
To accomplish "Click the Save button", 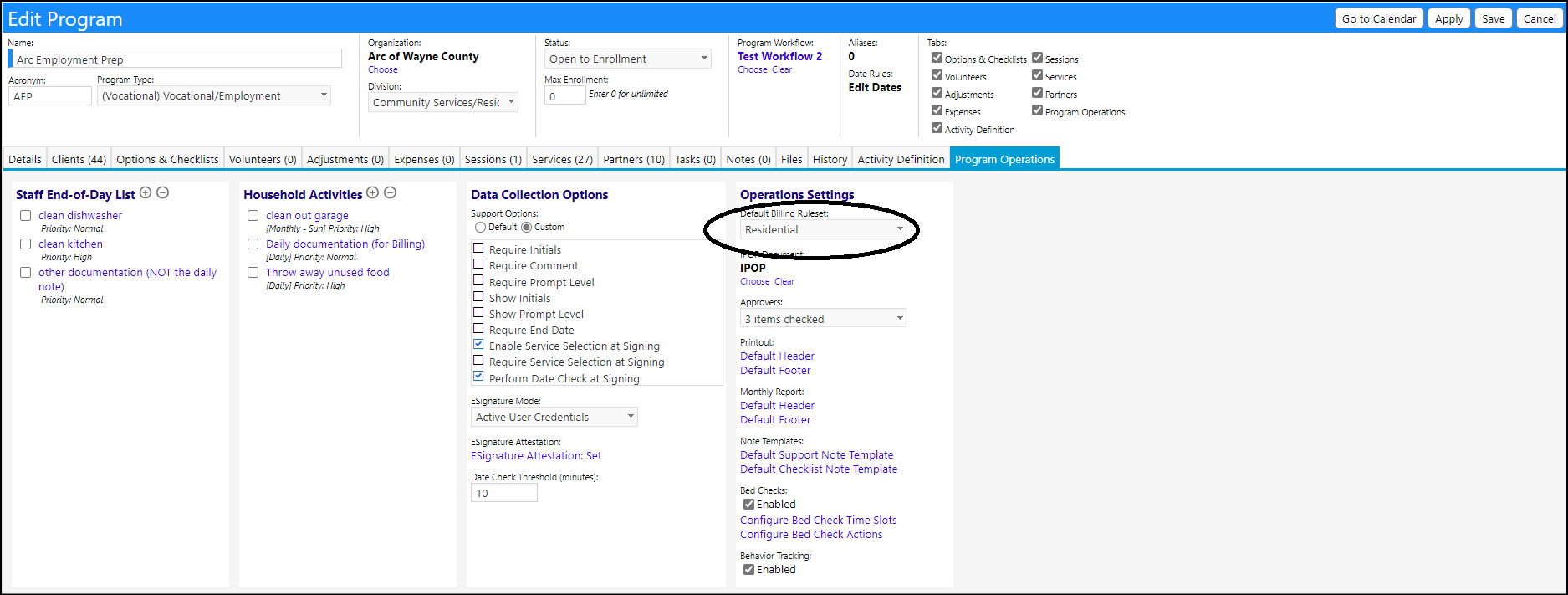I will coord(1494,18).
